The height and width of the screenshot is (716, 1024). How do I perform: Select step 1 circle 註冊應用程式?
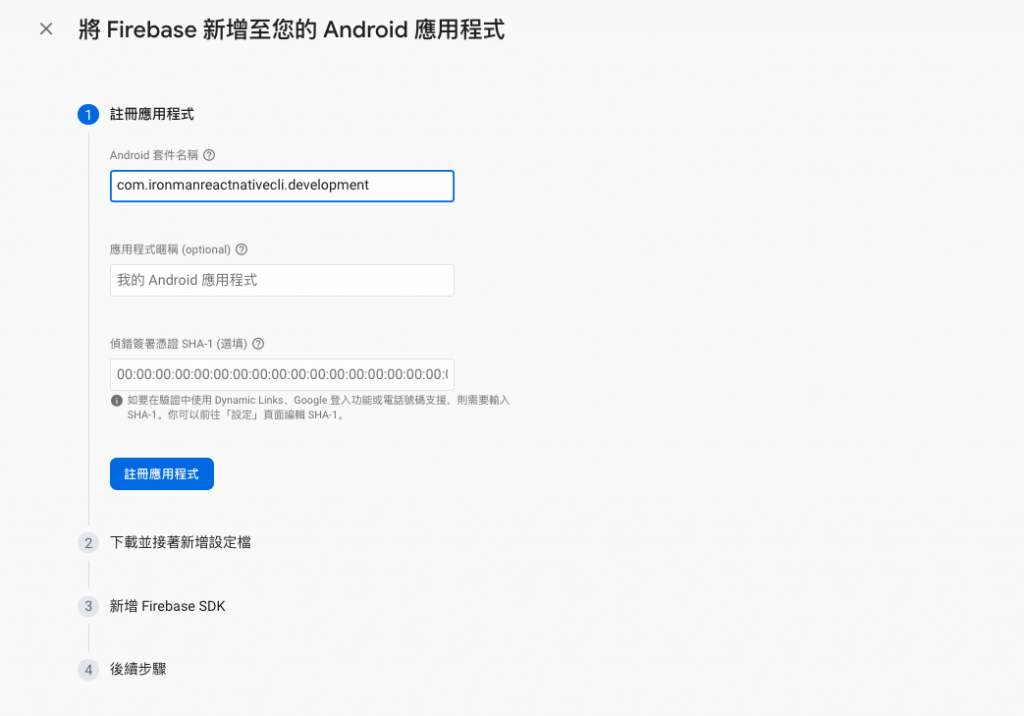pyautogui.click(x=88, y=115)
